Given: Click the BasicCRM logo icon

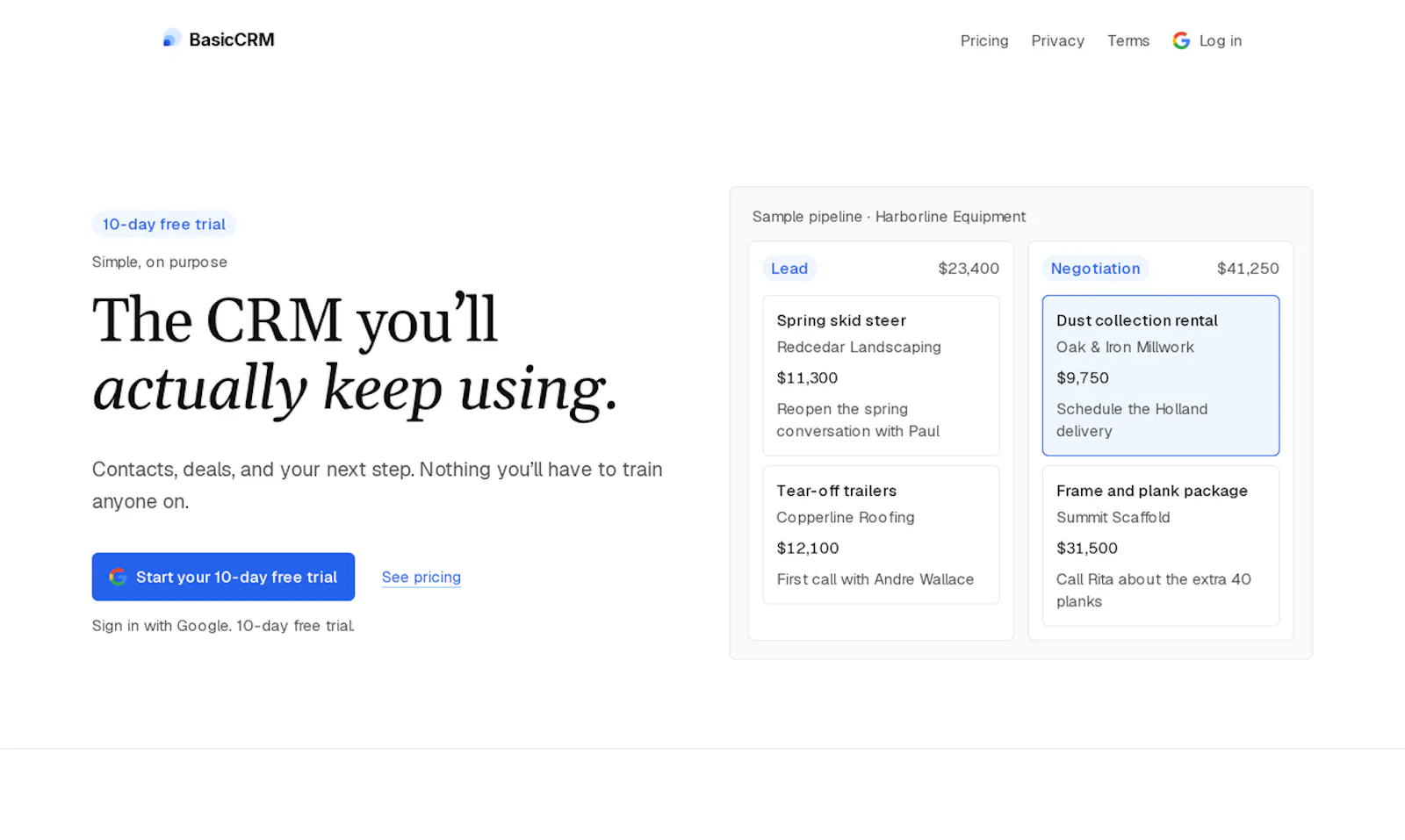Looking at the screenshot, I should 172,39.
